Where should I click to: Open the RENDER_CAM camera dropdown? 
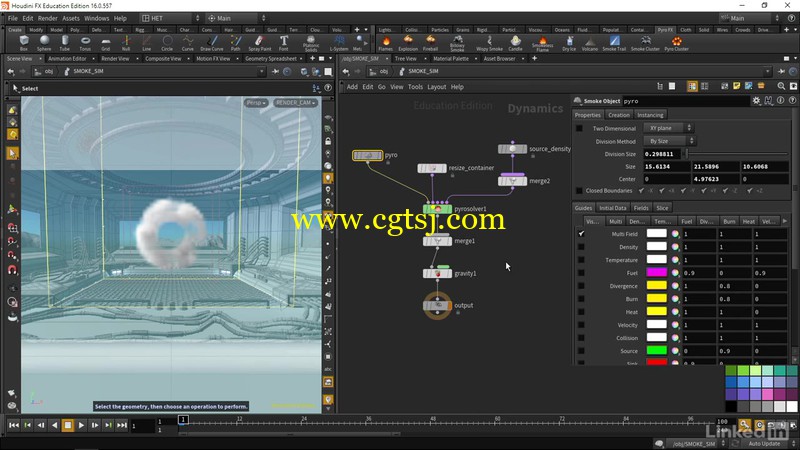[x=295, y=103]
